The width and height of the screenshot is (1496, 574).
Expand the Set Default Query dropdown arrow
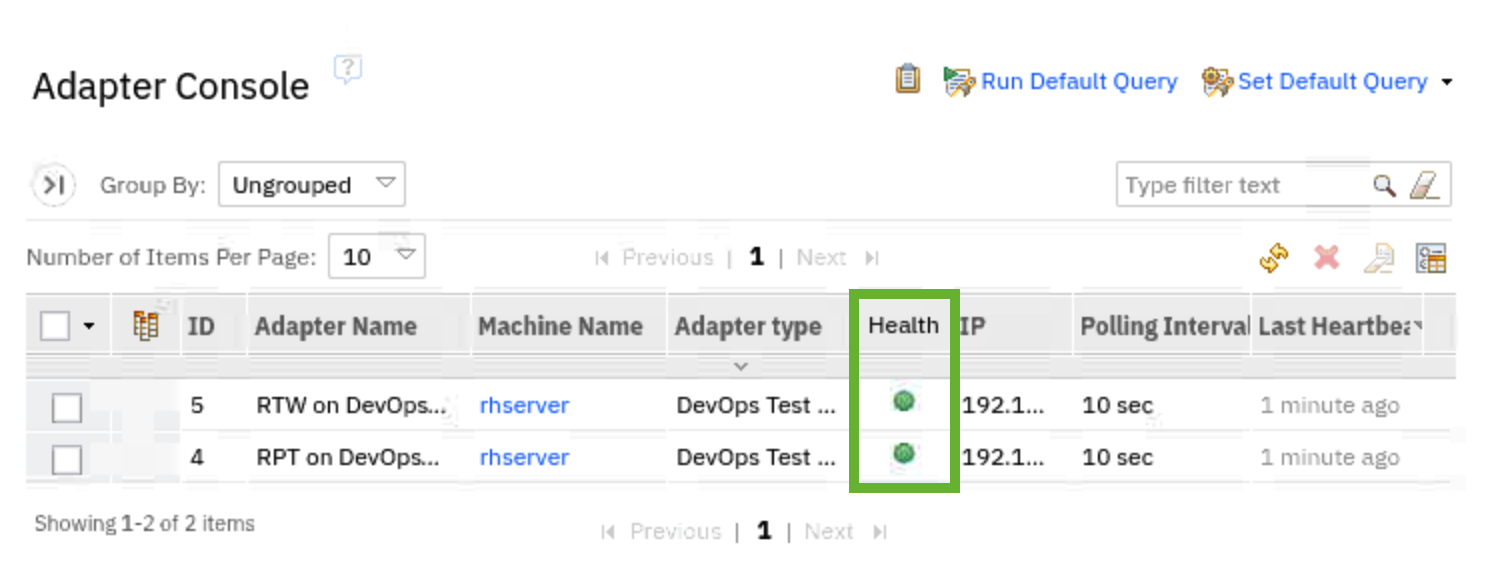(x=1446, y=82)
